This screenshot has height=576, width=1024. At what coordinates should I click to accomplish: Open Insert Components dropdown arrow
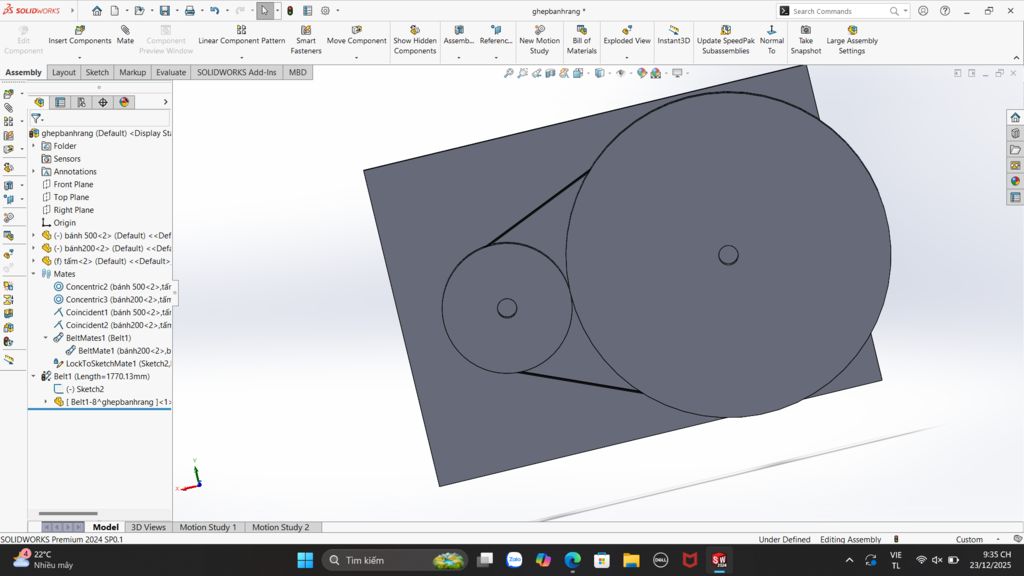(x=80, y=57)
